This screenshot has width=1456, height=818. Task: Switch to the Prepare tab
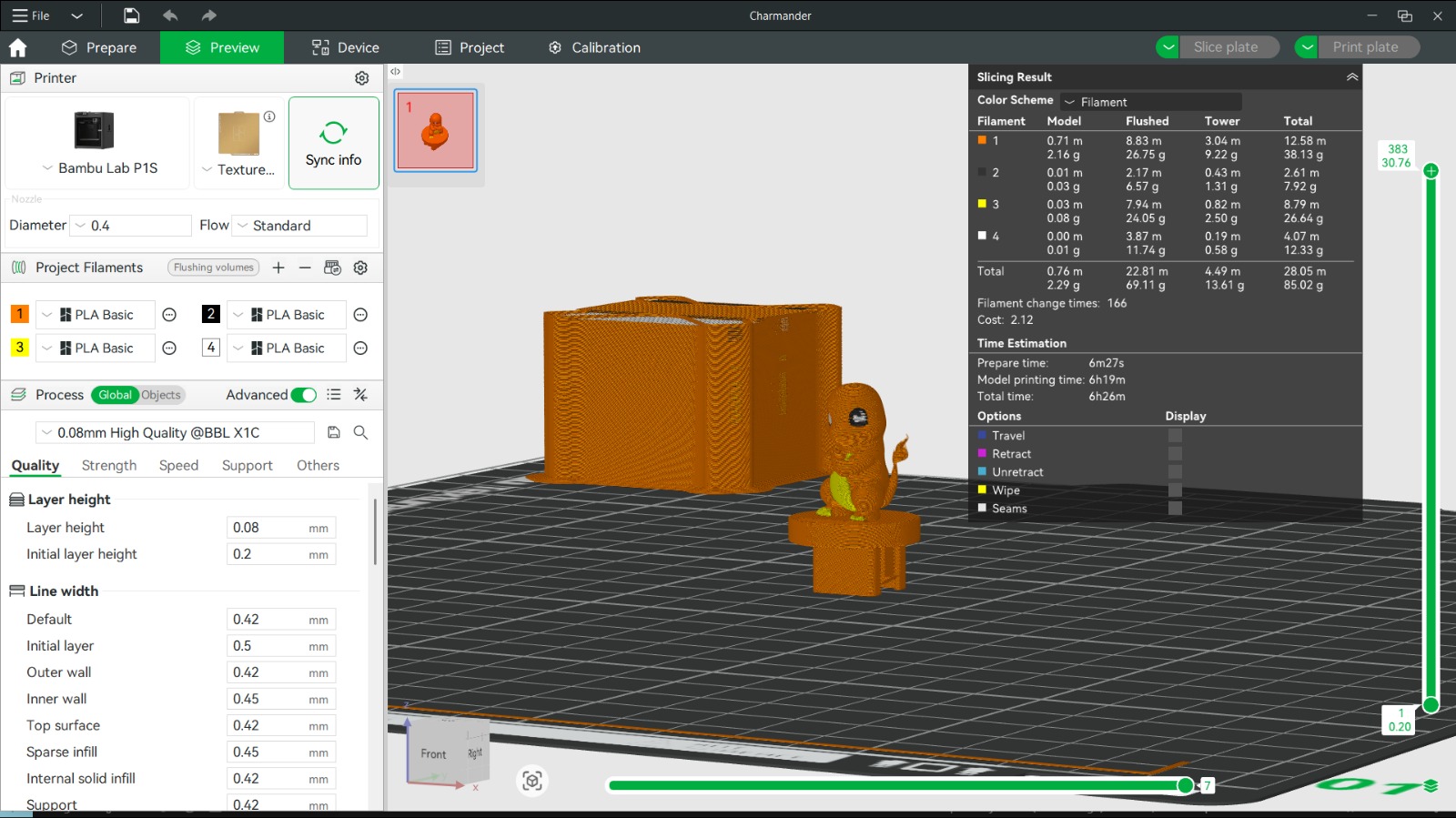99,47
